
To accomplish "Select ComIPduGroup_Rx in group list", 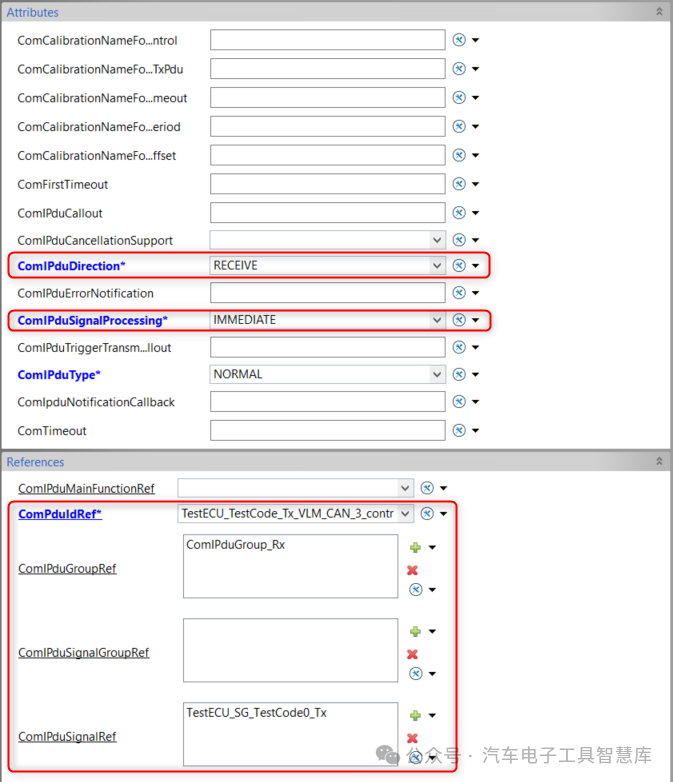I will (235, 545).
